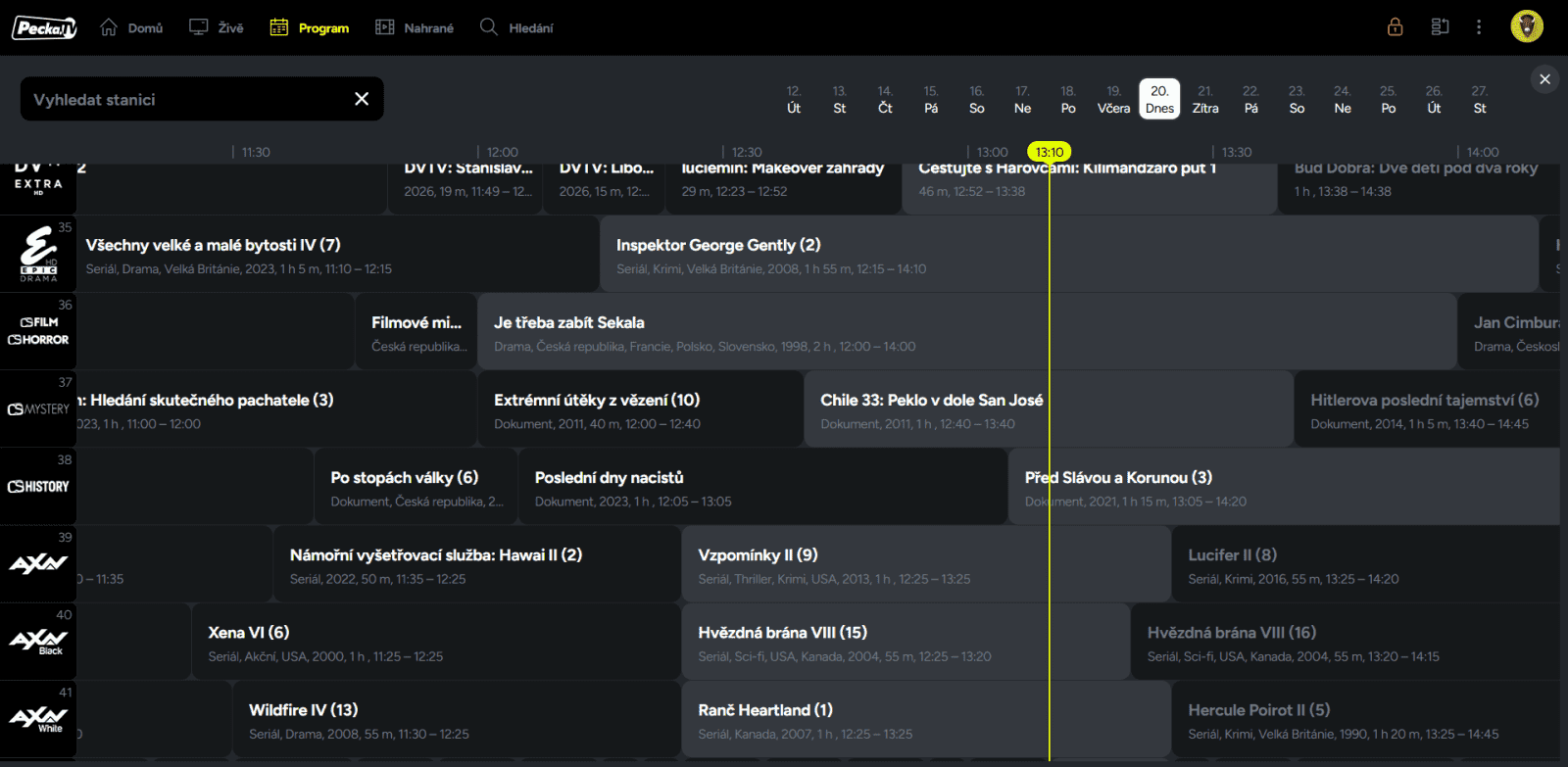
Task: Open Před Slávou a Korunou (3)
Action: tap(1285, 486)
